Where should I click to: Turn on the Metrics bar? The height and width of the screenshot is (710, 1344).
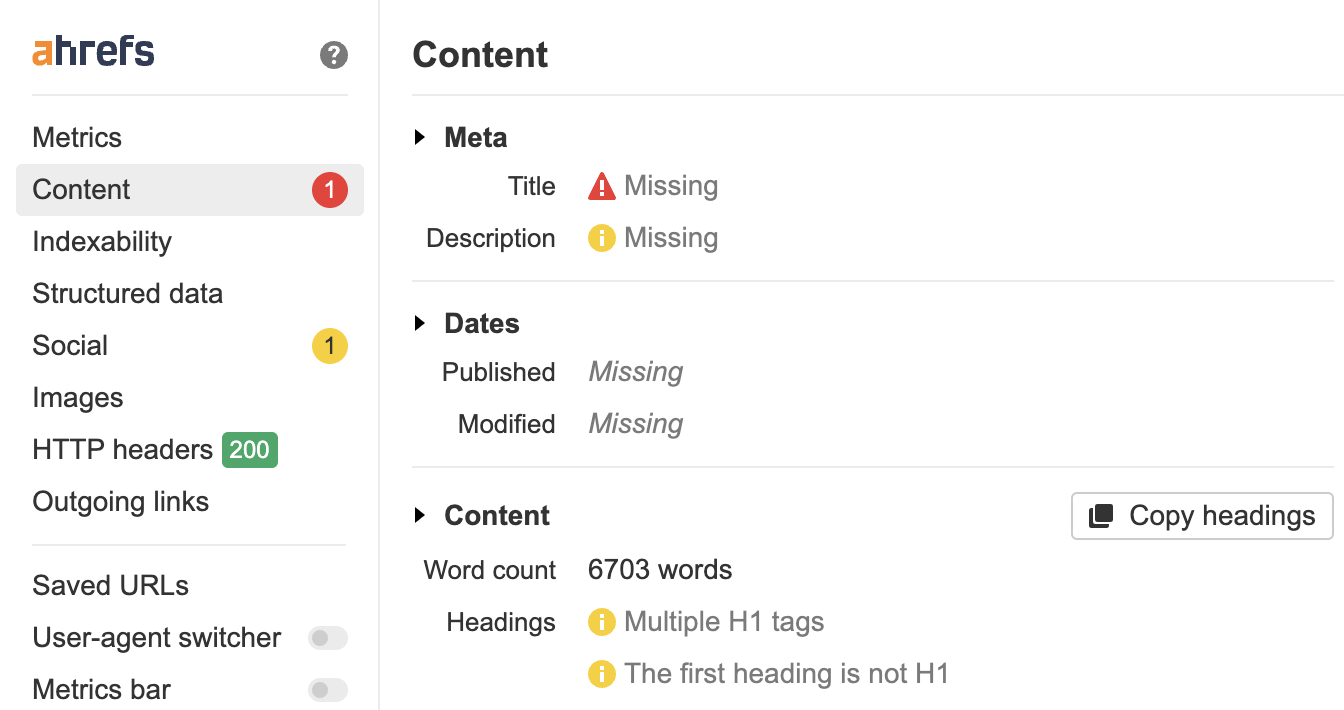[x=328, y=690]
